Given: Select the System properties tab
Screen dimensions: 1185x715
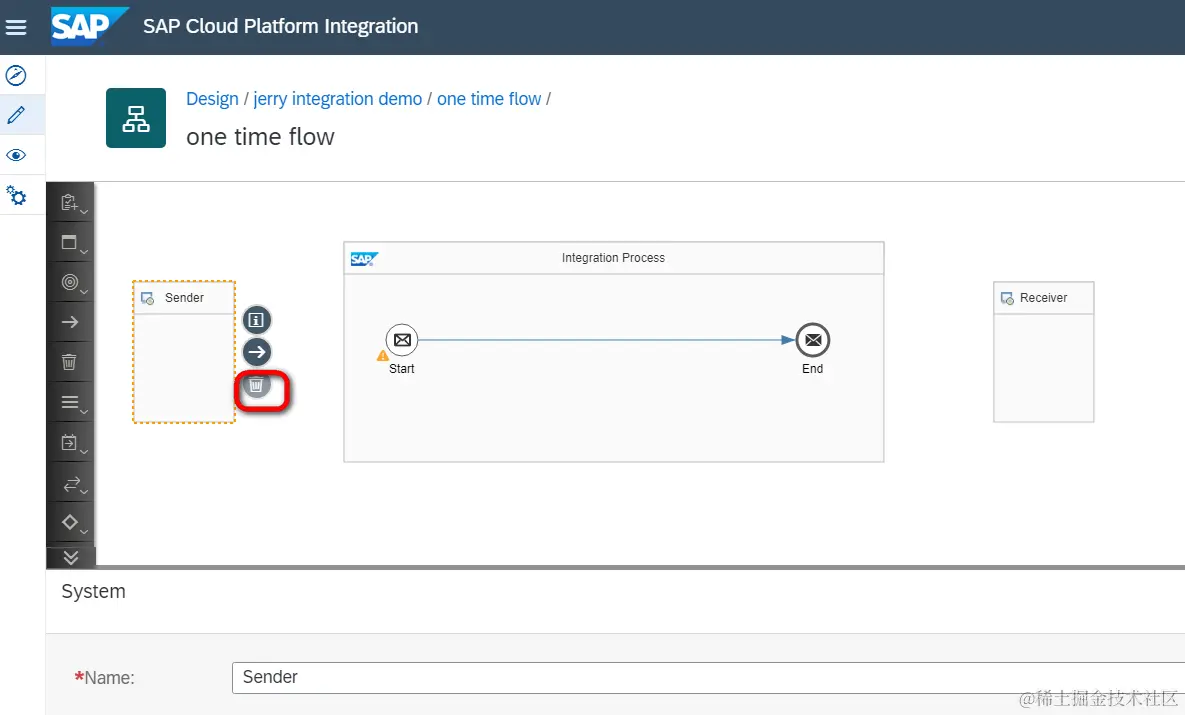Looking at the screenshot, I should click(x=94, y=591).
